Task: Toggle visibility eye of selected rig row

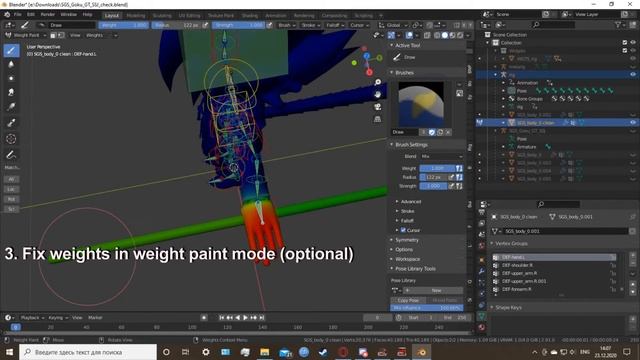Action: pos(633,75)
